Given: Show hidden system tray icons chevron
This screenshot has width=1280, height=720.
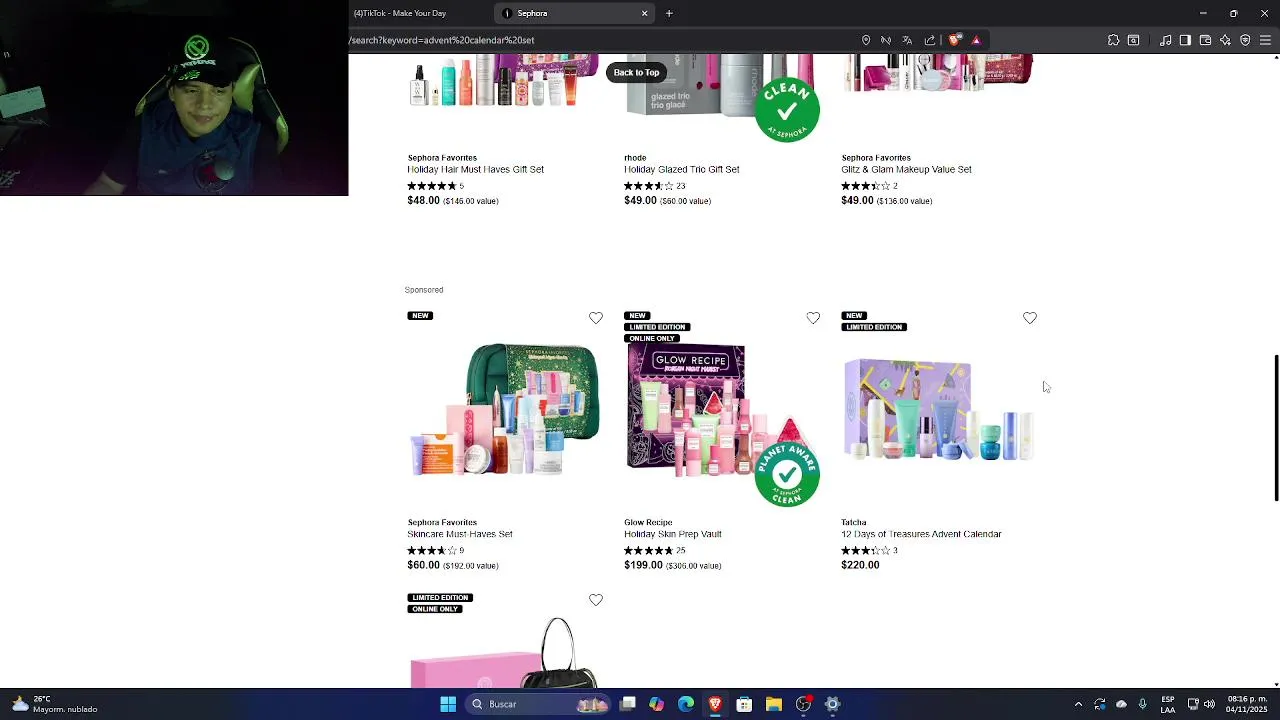Looking at the screenshot, I should [x=1078, y=704].
